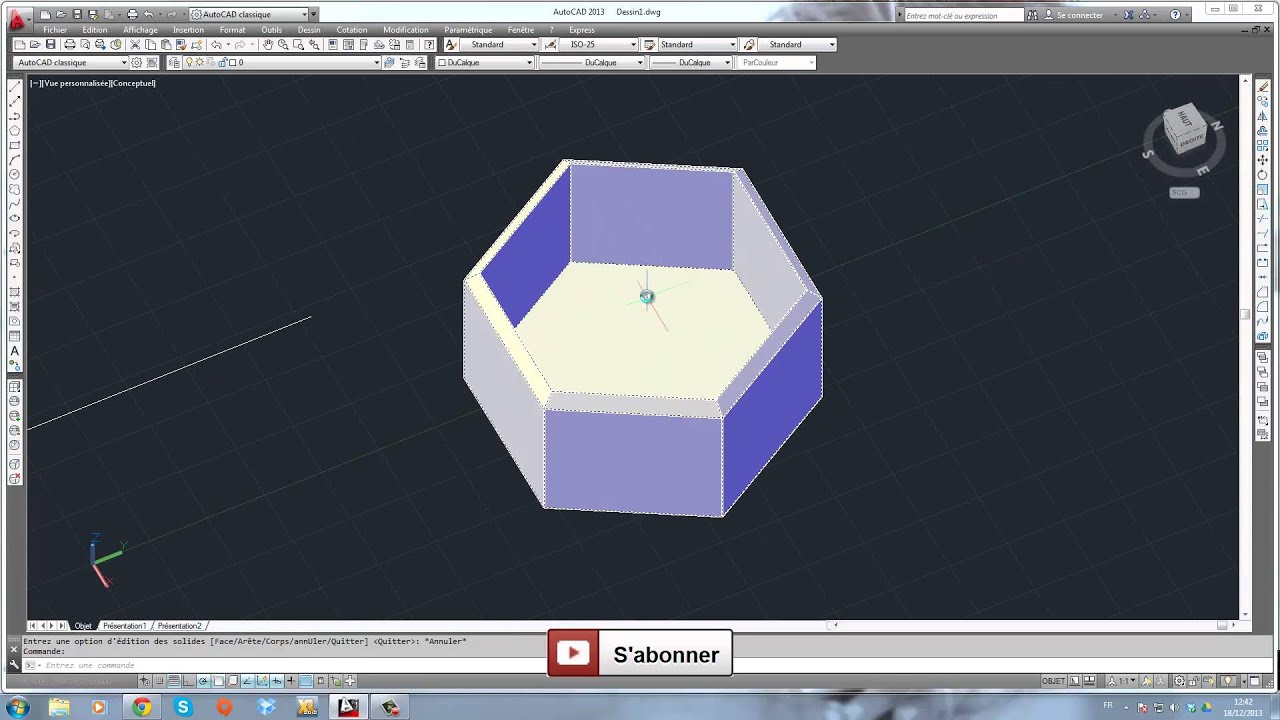Select the Circle draw tool

[15, 175]
